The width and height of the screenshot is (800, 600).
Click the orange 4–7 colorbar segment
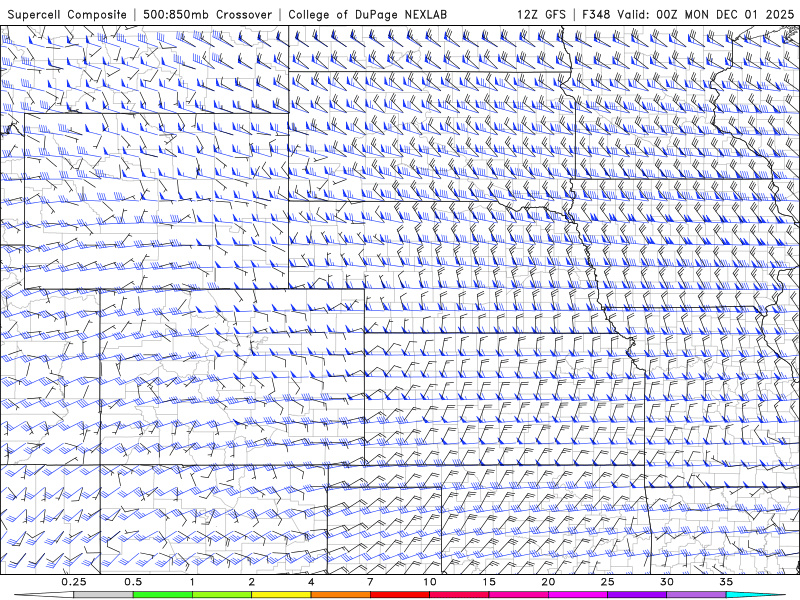[x=340, y=595]
